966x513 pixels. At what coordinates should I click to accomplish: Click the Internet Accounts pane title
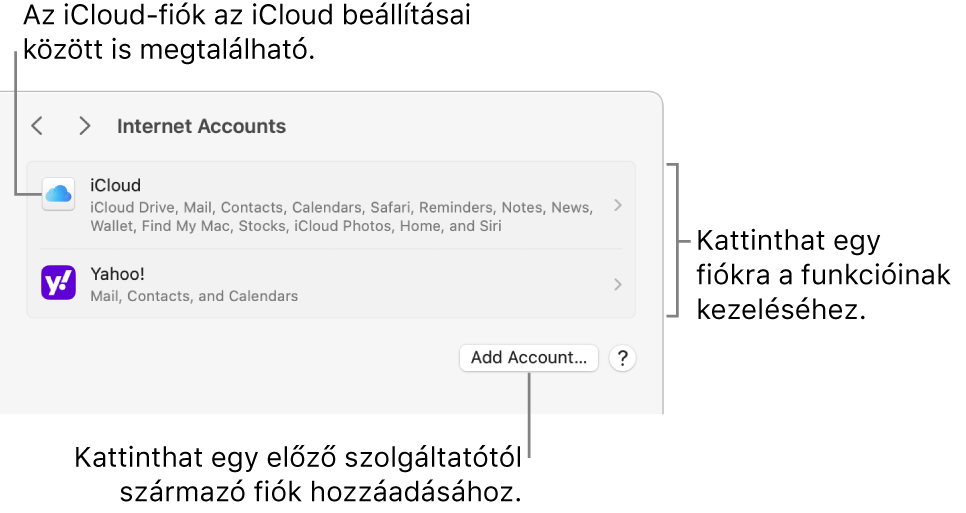[x=201, y=127]
